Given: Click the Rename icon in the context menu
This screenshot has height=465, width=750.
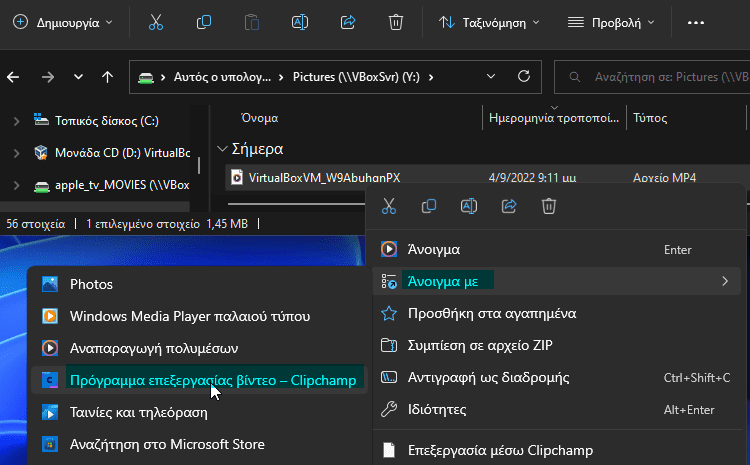Looking at the screenshot, I should [469, 206].
